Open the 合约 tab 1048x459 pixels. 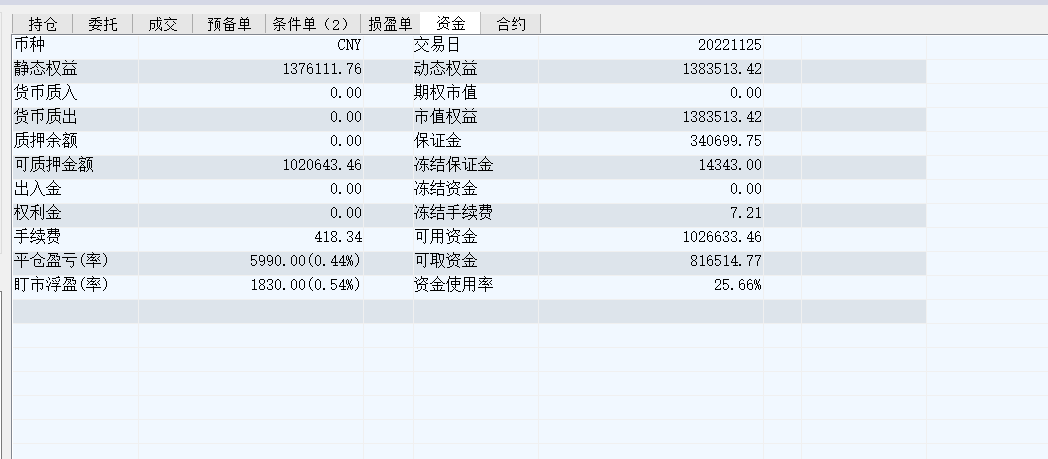[x=511, y=24]
